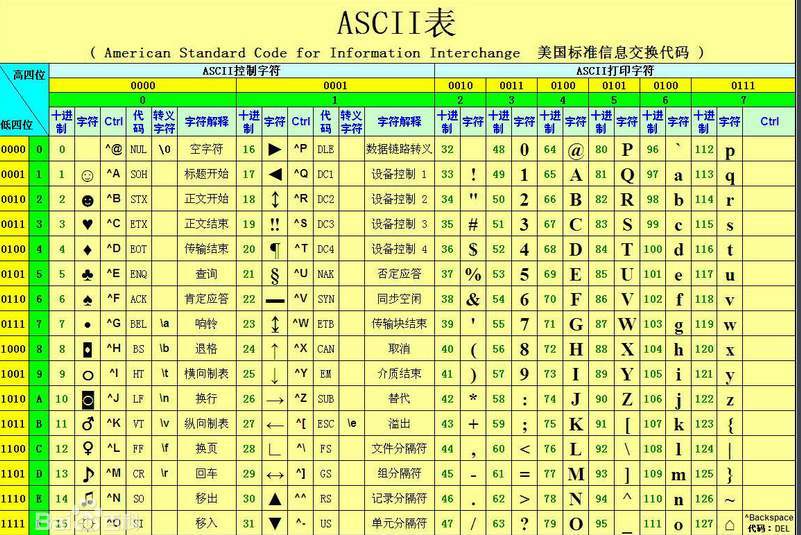Click the 'NUL' code cell

[x=138, y=150]
